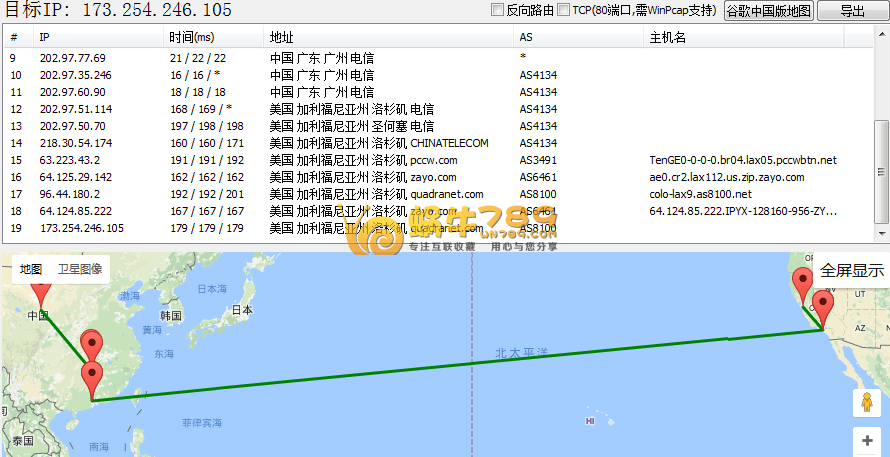The height and width of the screenshot is (457, 890).
Task: Enable the 反向路由 checkbox
Action: [x=497, y=10]
